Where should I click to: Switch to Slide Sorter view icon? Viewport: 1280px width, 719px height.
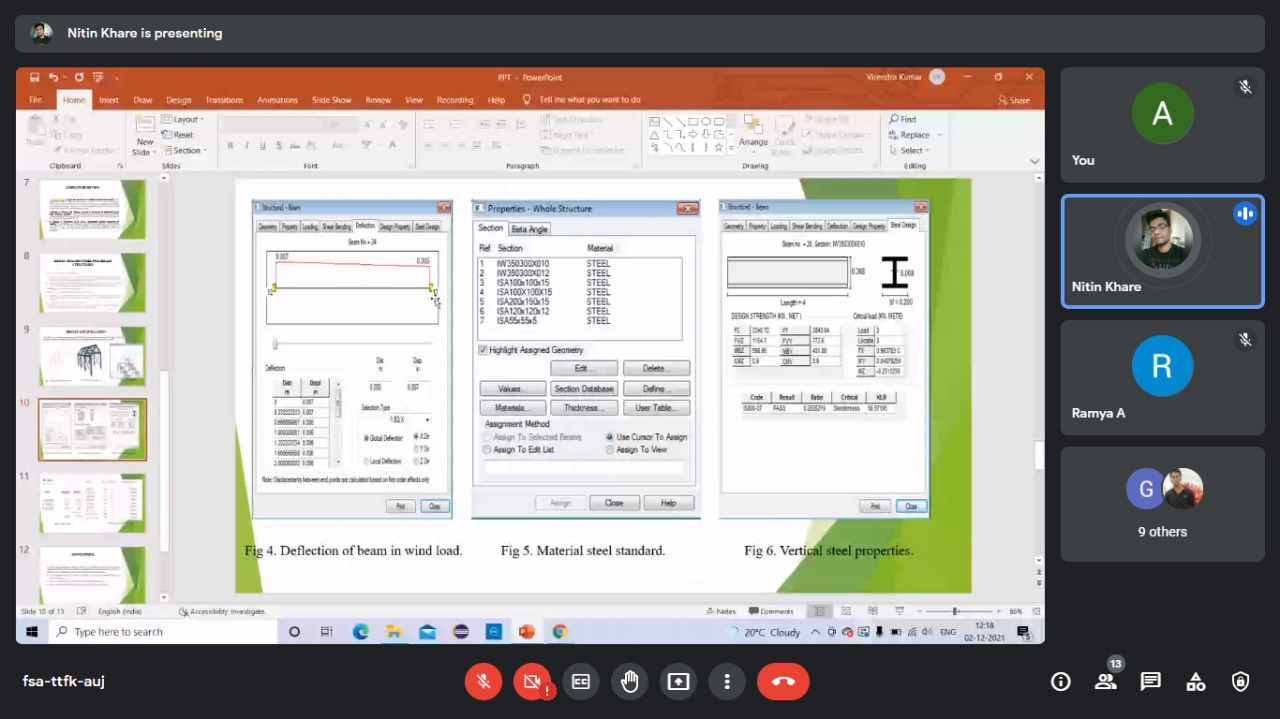click(x=844, y=611)
